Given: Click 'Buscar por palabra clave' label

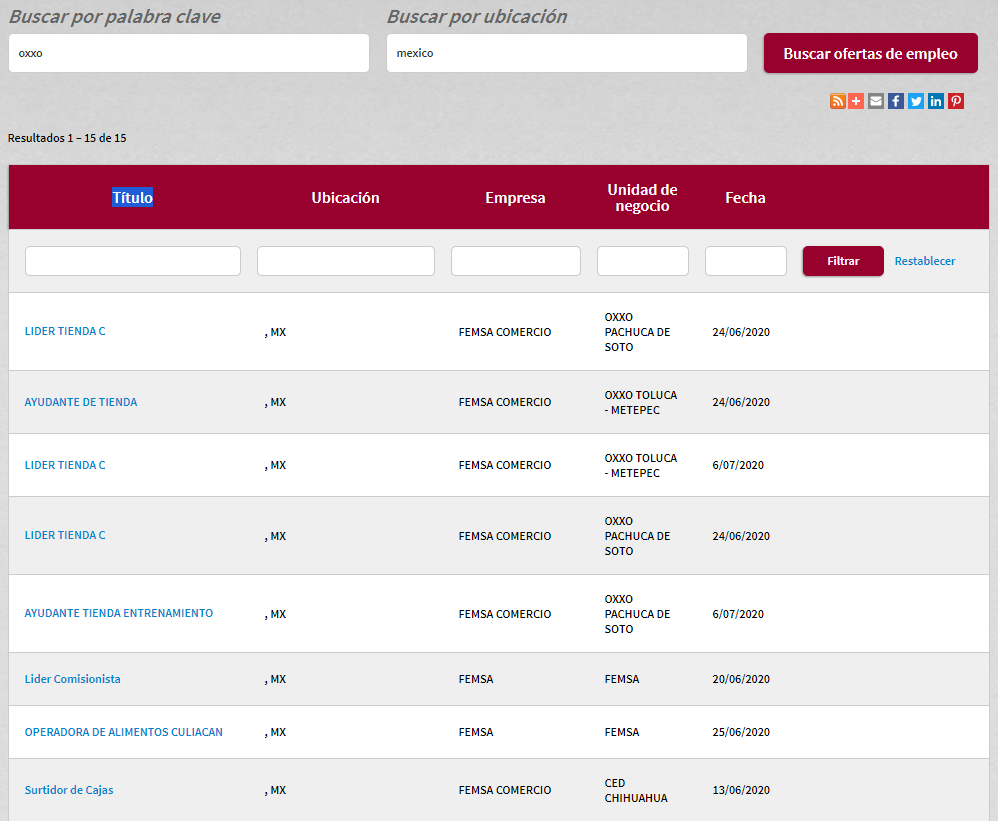Looking at the screenshot, I should click(x=115, y=16).
